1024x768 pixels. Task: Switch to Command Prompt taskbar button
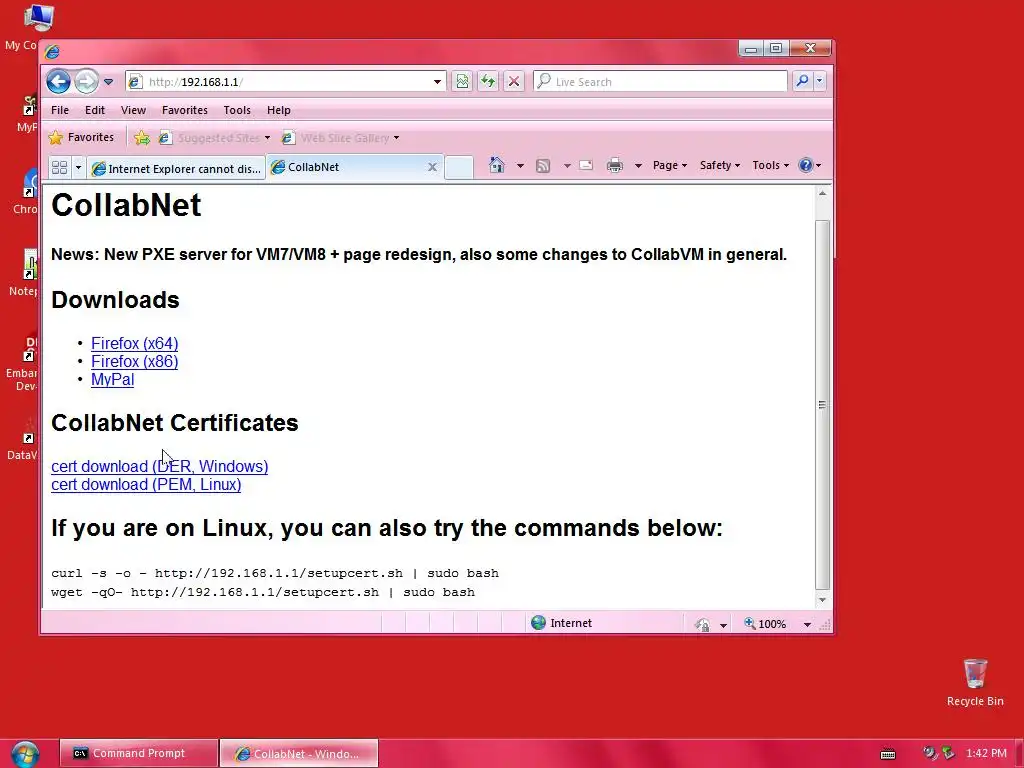138,753
